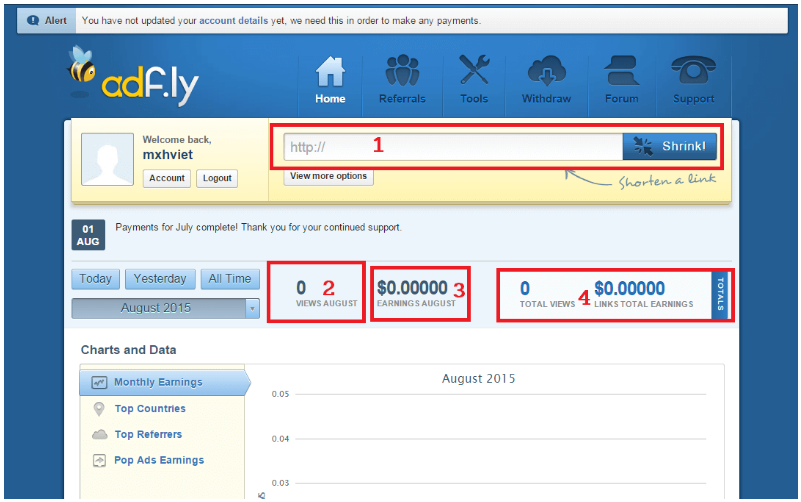This screenshot has width=801, height=502.
Task: Click the Shrink! button
Action: point(670,147)
